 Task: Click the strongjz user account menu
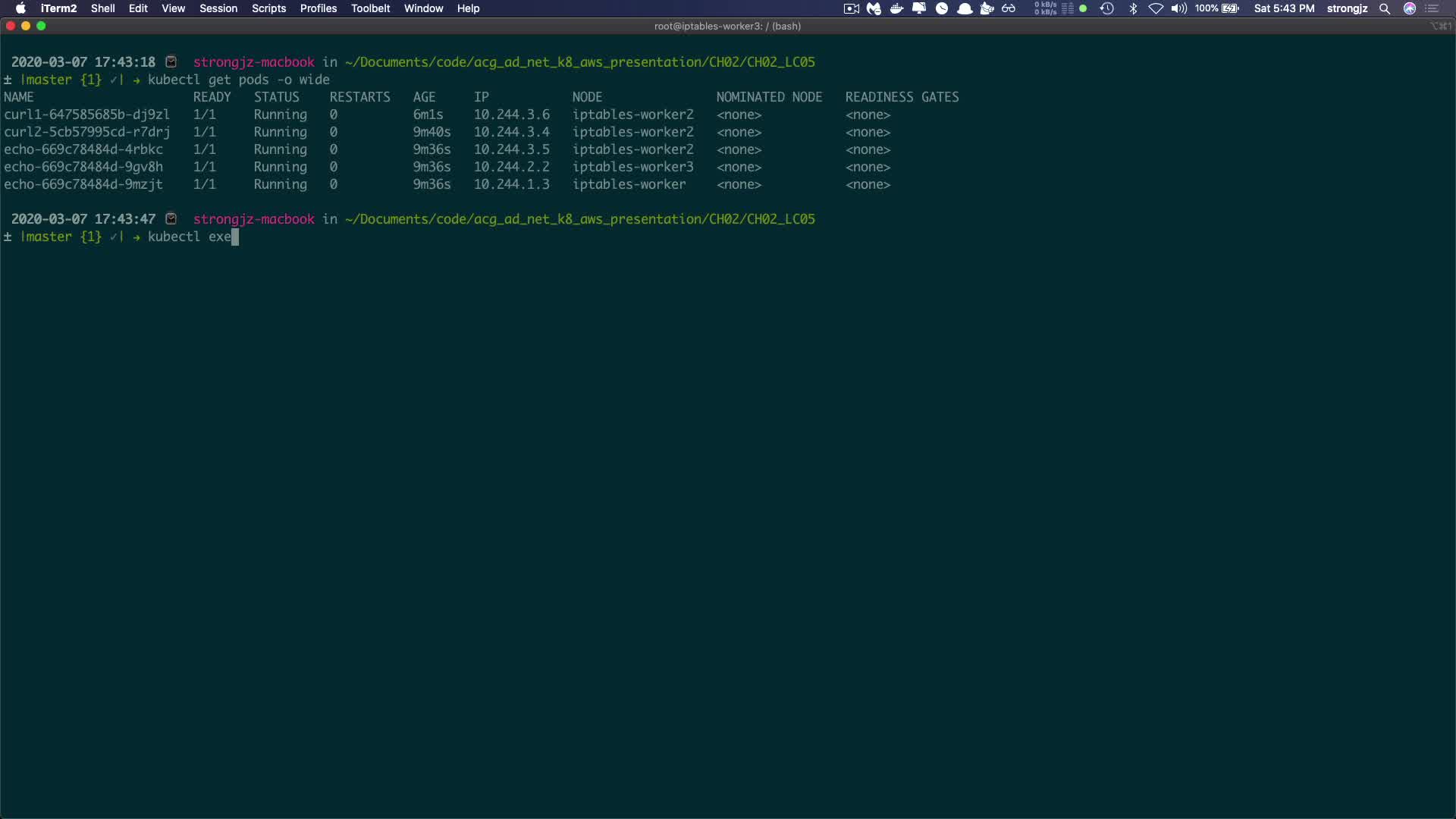tap(1347, 8)
